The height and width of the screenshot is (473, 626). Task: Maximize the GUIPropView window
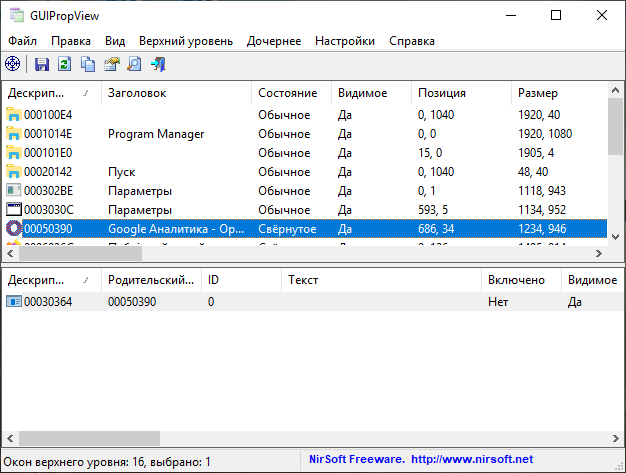556,15
